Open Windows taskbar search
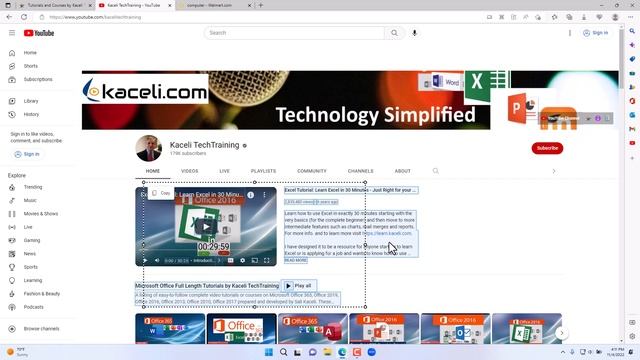 [x=283, y=352]
